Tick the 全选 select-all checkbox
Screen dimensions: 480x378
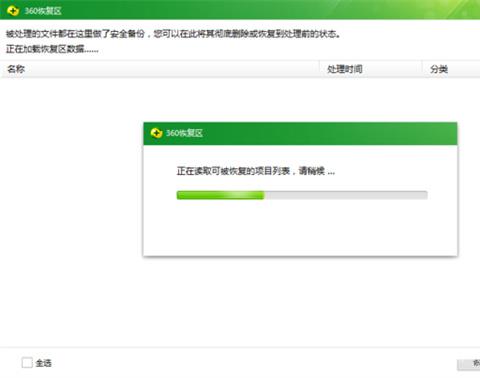27,363
